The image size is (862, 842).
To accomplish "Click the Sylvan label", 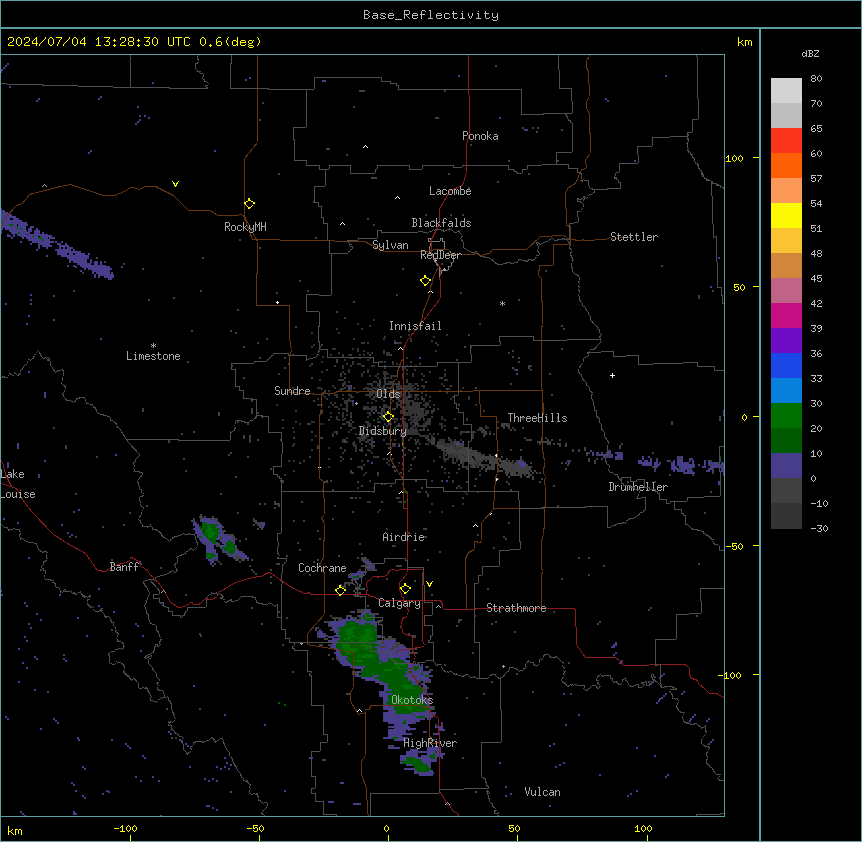I will [x=390, y=245].
